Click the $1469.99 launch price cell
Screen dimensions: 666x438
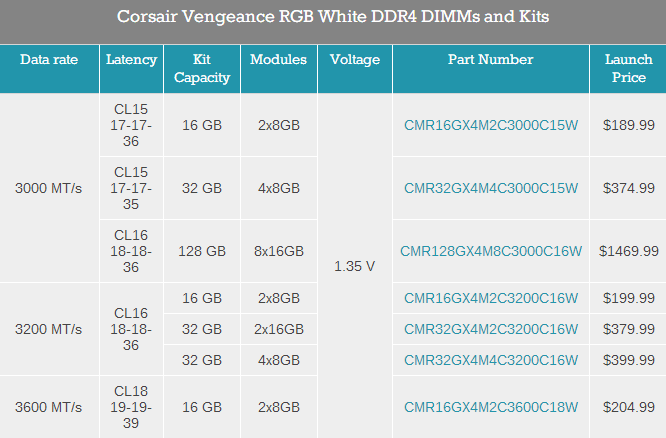click(628, 251)
